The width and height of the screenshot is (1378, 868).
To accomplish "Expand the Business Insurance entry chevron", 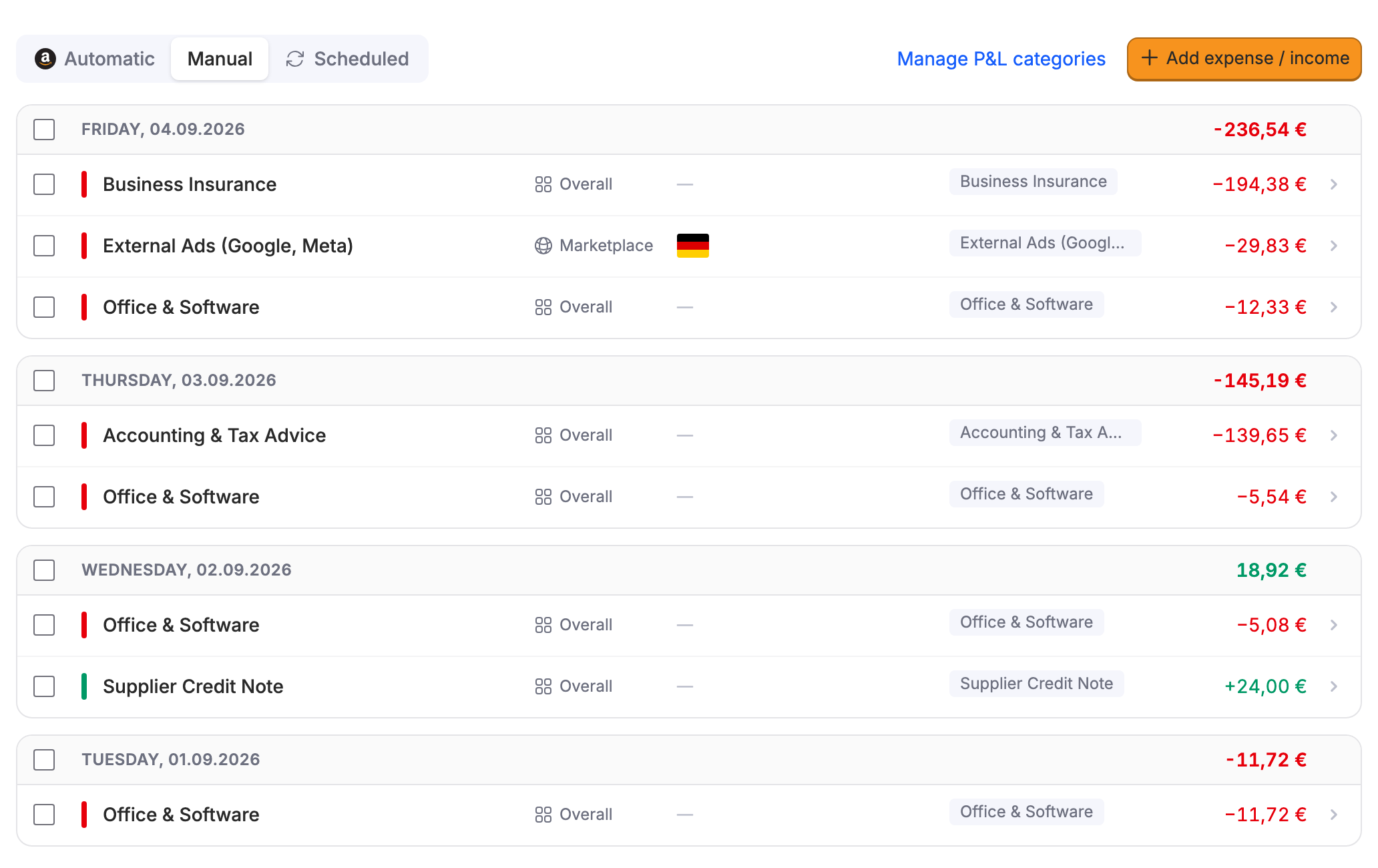I will 1334,184.
